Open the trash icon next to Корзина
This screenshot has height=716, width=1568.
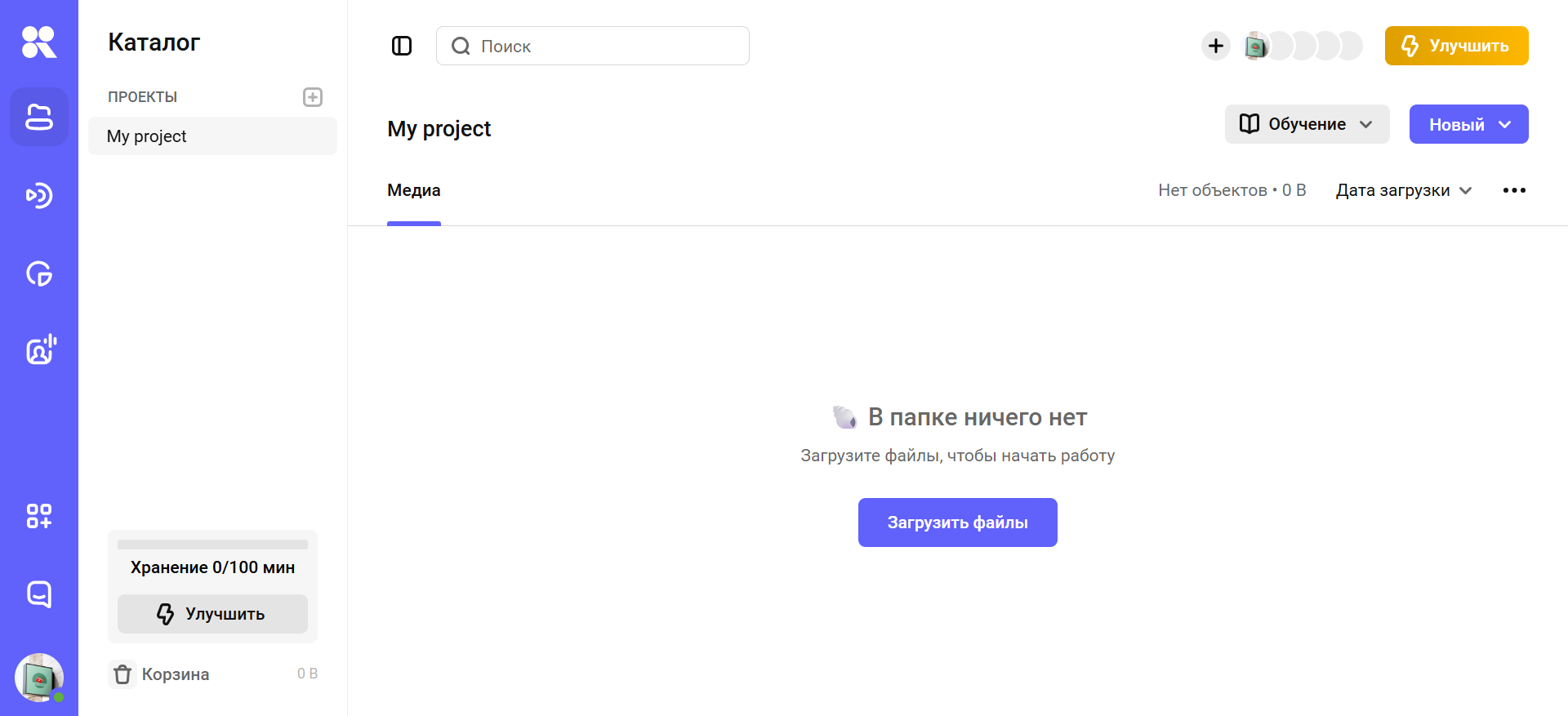click(x=122, y=674)
